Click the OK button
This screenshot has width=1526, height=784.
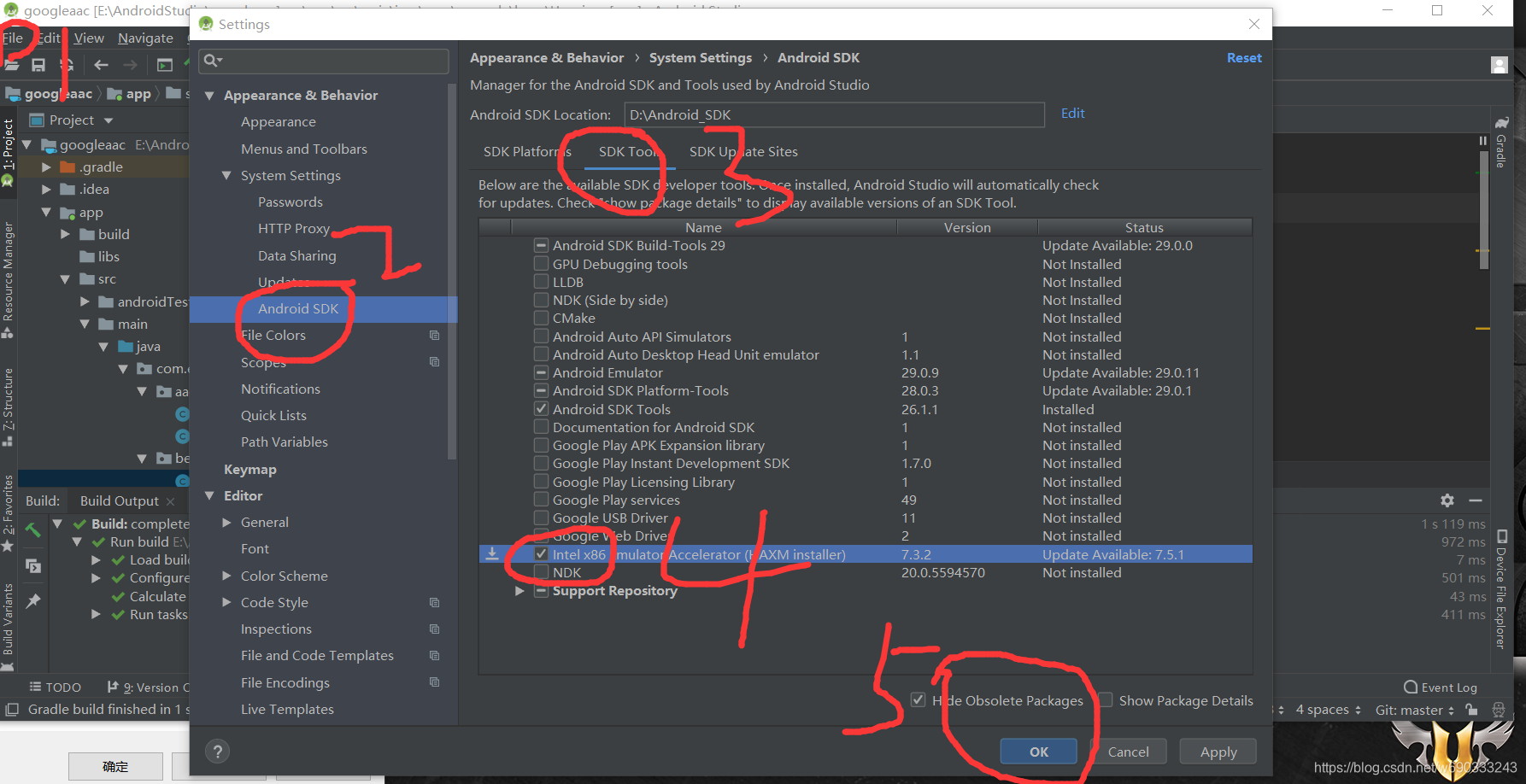pos(1038,752)
